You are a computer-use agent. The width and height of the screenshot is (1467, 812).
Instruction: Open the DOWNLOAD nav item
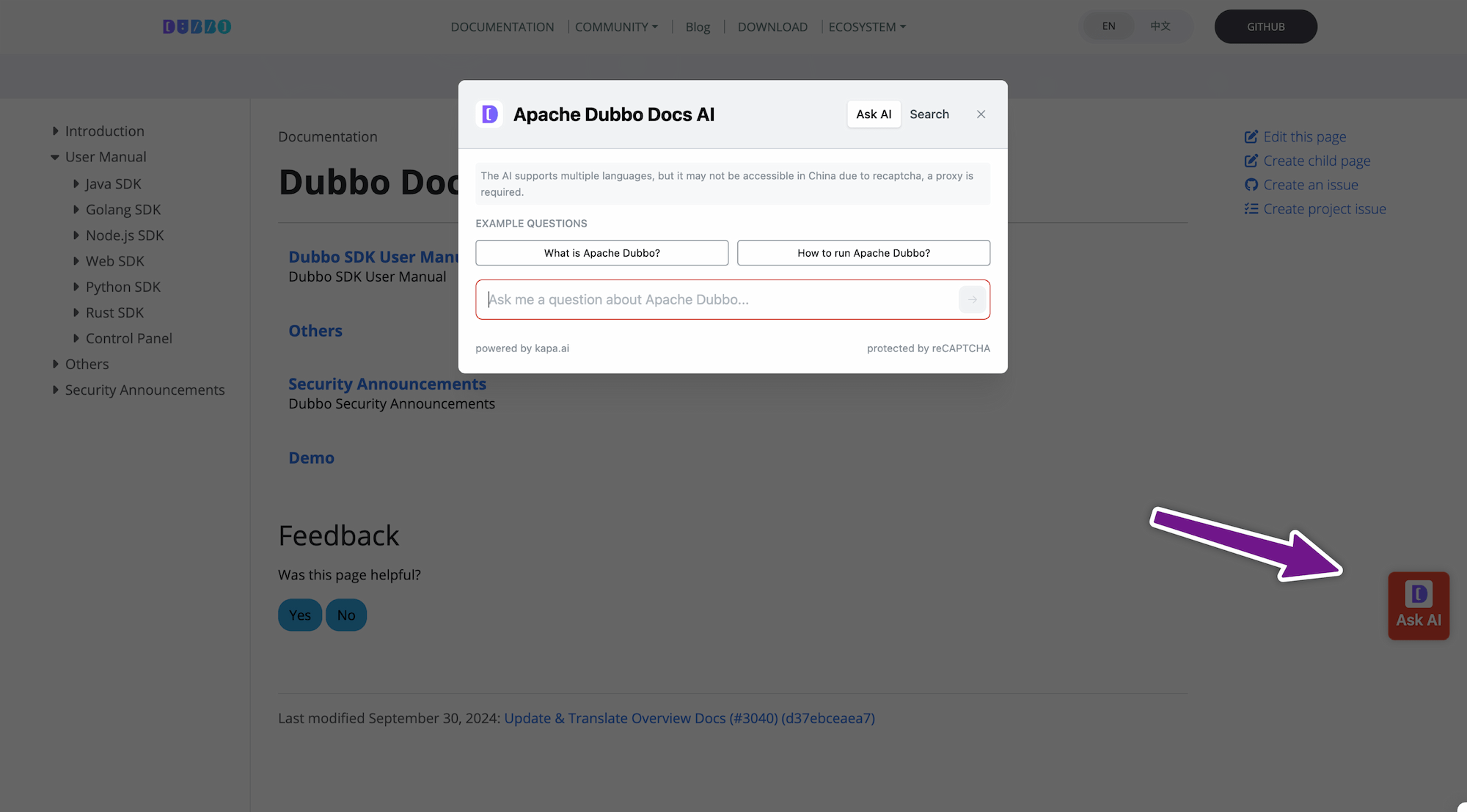[x=772, y=27]
